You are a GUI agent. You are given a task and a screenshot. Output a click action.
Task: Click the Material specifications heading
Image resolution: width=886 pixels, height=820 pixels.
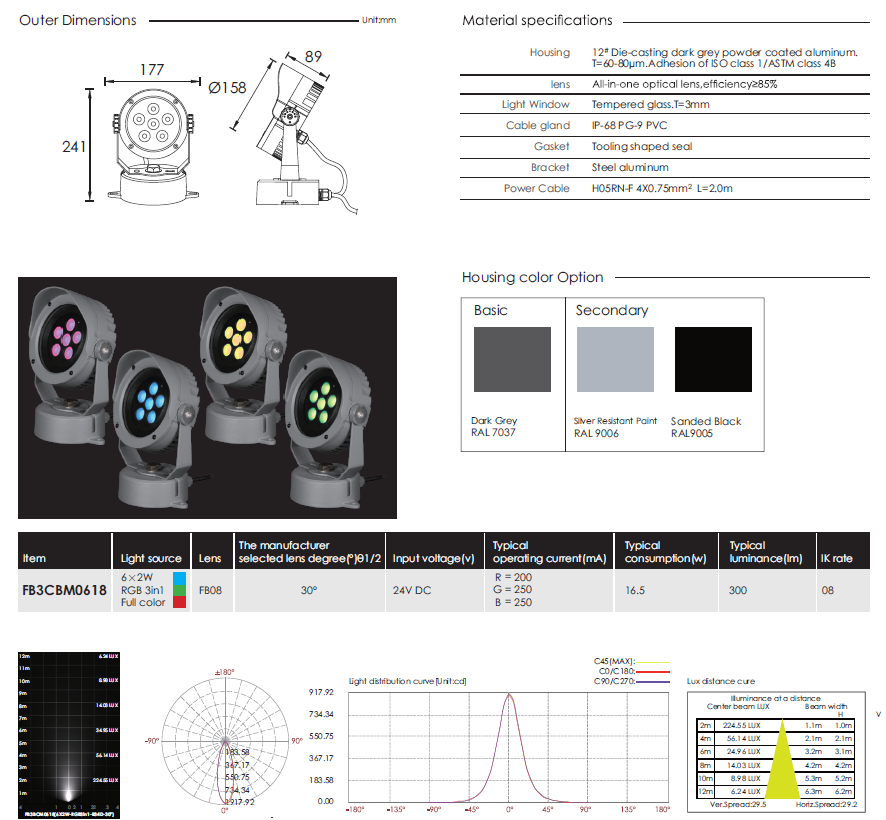[x=537, y=20]
